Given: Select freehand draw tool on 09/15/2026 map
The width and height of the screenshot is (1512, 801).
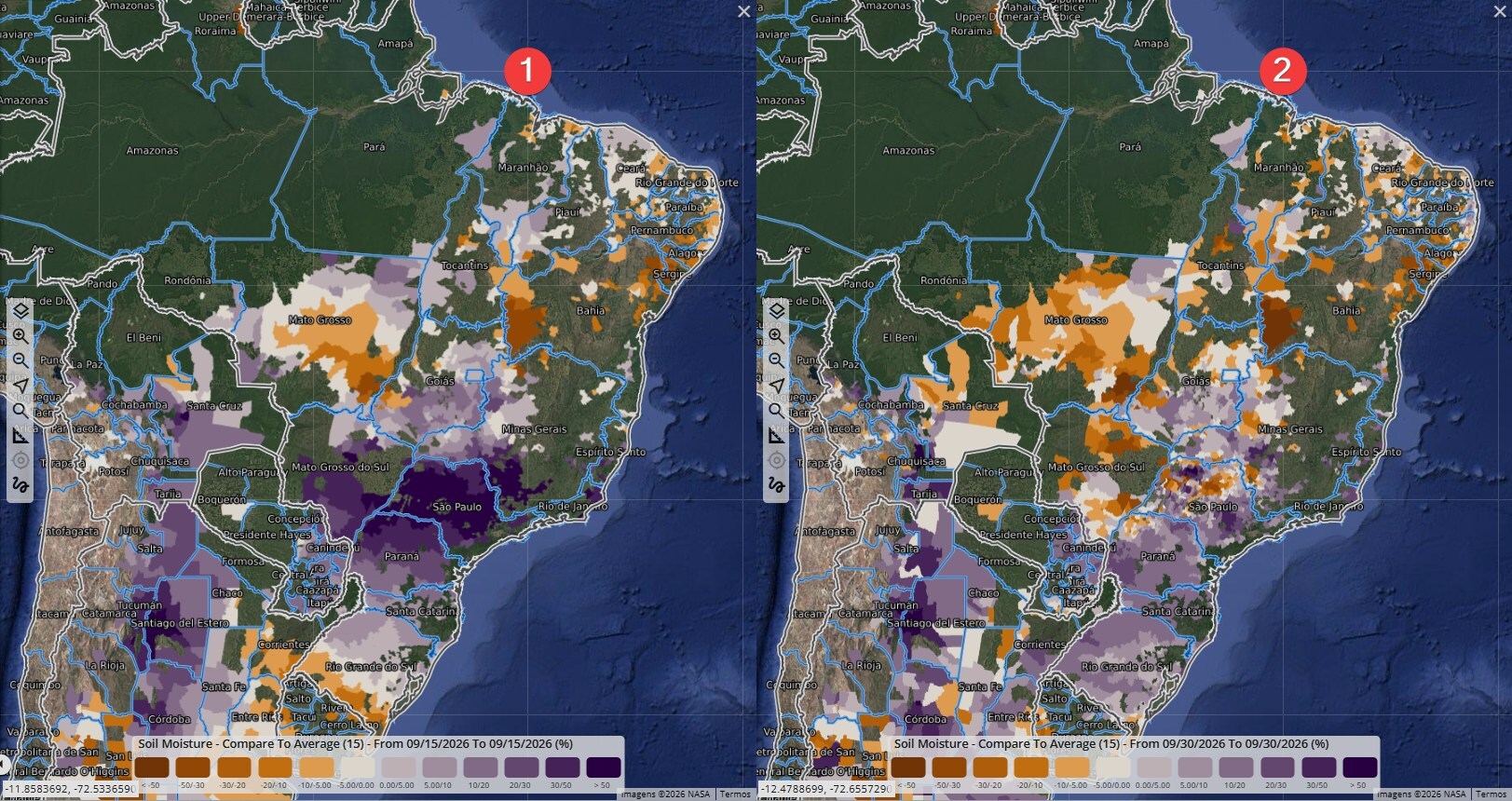Looking at the screenshot, I should (20, 485).
